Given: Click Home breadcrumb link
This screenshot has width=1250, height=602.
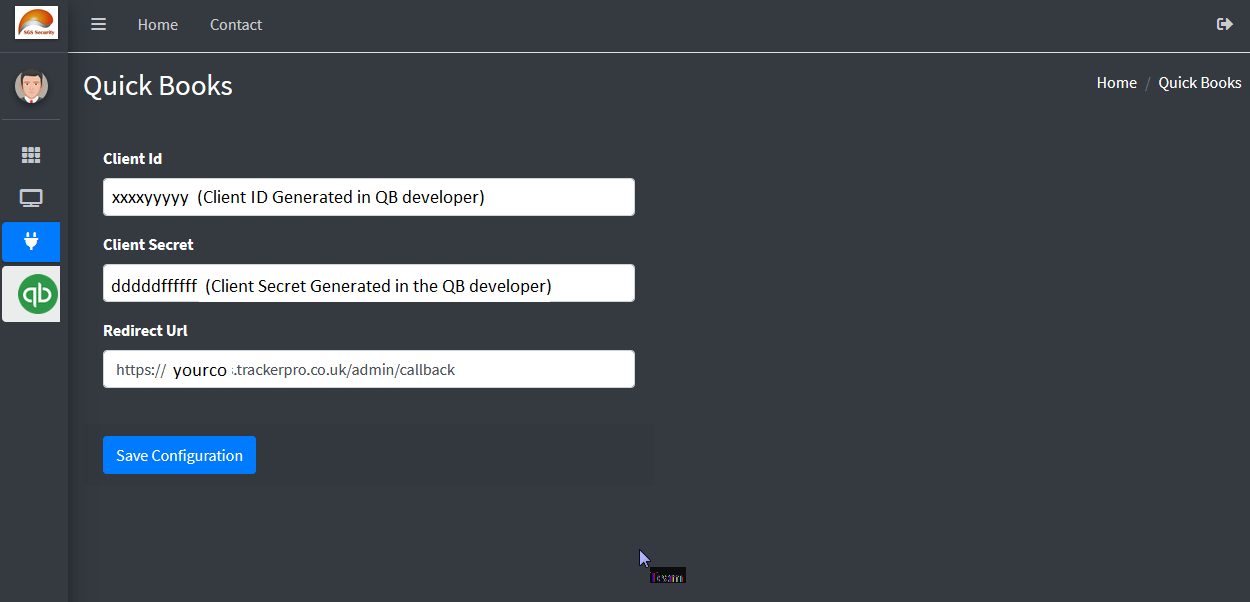Looking at the screenshot, I should [x=1116, y=83].
